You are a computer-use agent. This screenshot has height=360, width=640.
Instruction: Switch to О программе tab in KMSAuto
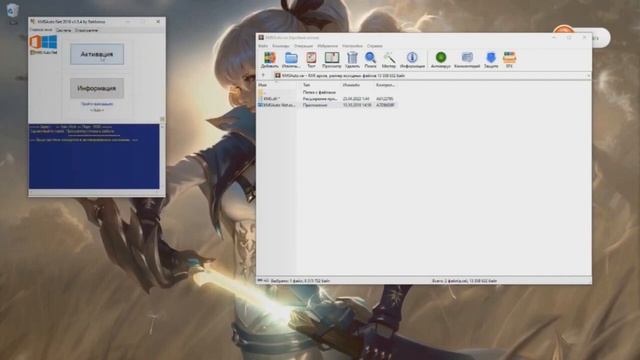coord(87,30)
